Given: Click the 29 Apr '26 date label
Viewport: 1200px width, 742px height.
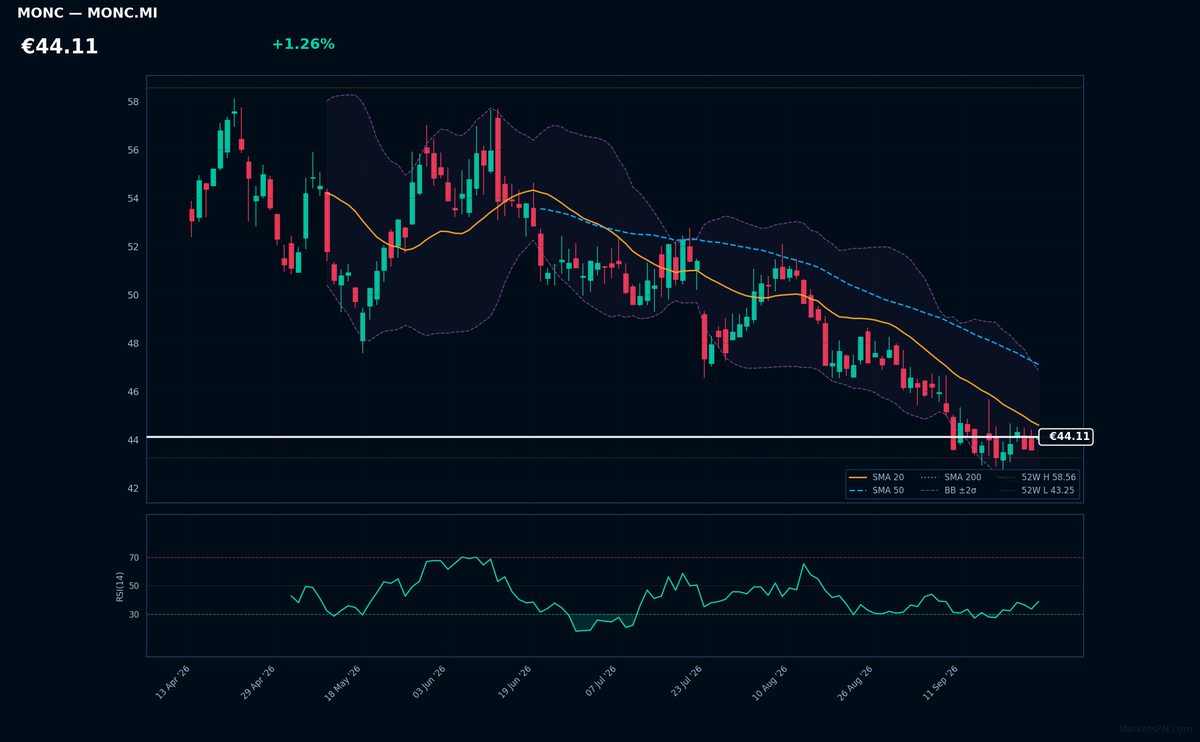Looking at the screenshot, I should coord(258,682).
